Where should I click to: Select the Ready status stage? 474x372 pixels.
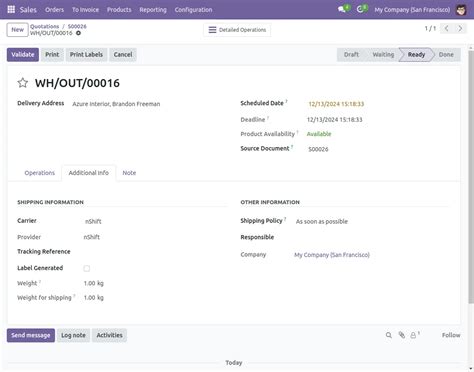416,55
